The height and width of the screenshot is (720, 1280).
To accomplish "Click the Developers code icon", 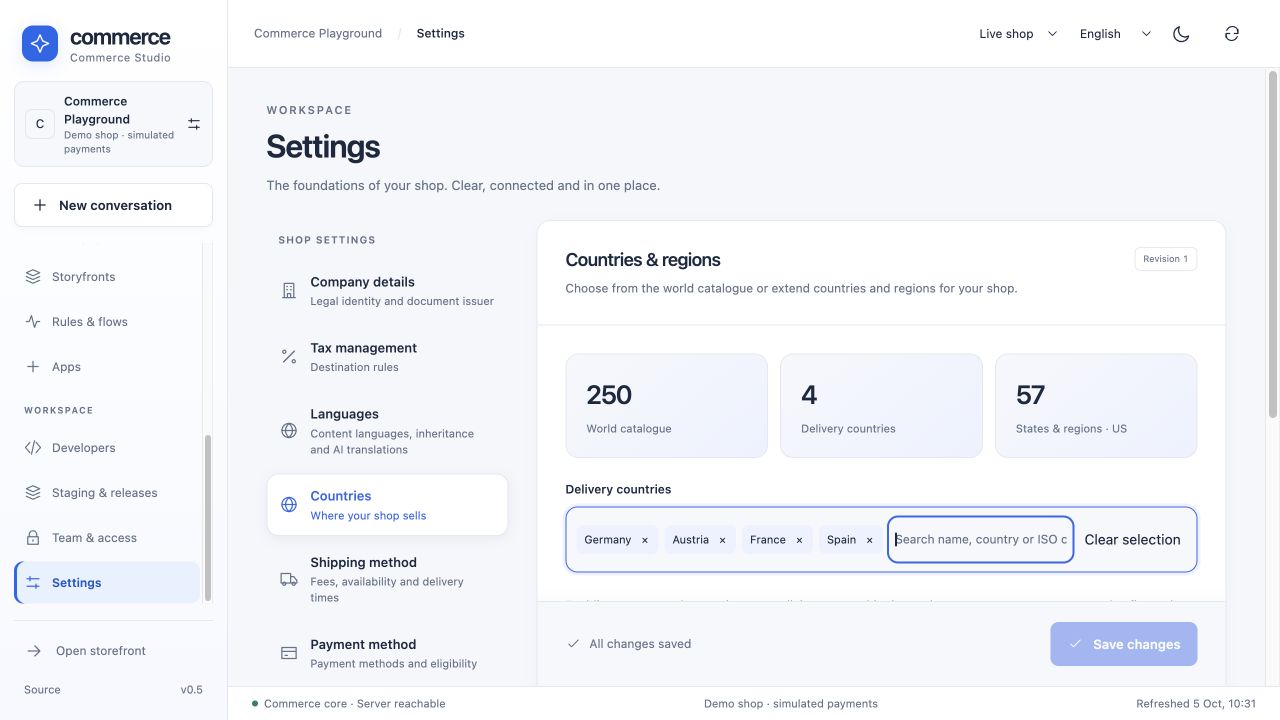I will click(x=33, y=448).
